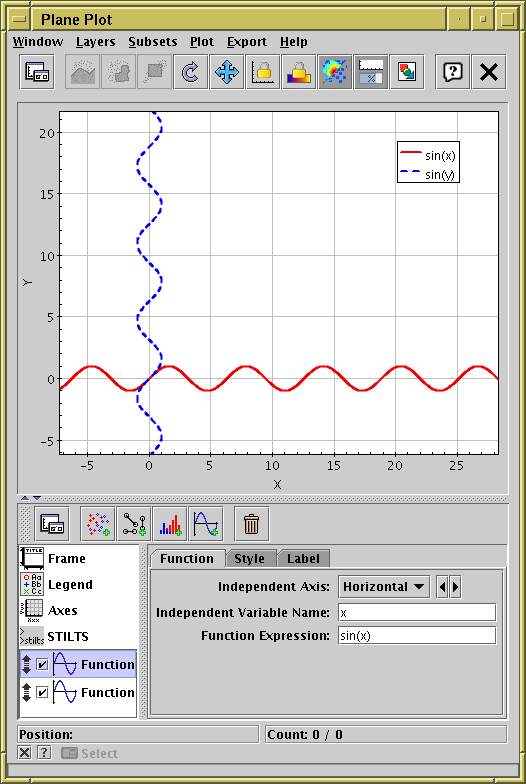Click the Replot circular arrow icon
The width and height of the screenshot is (526, 784).
190,72
